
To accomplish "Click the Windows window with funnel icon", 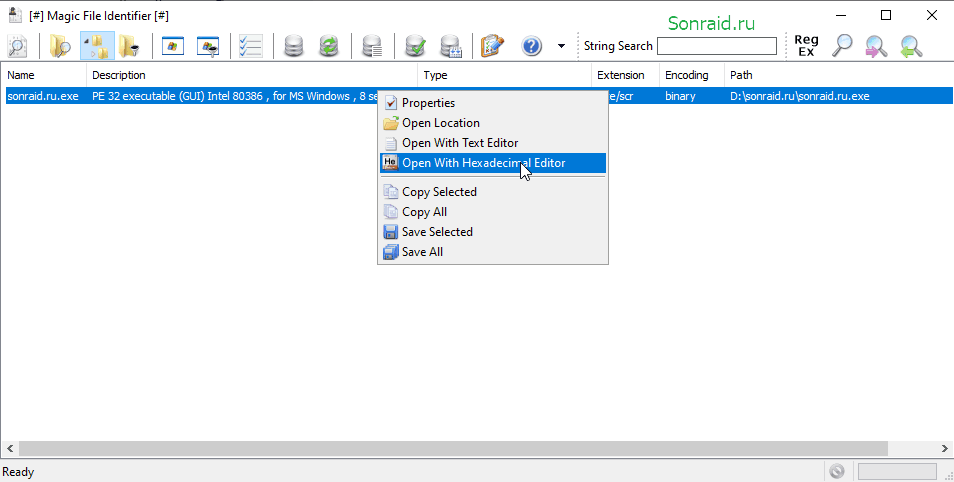I will click(x=209, y=46).
